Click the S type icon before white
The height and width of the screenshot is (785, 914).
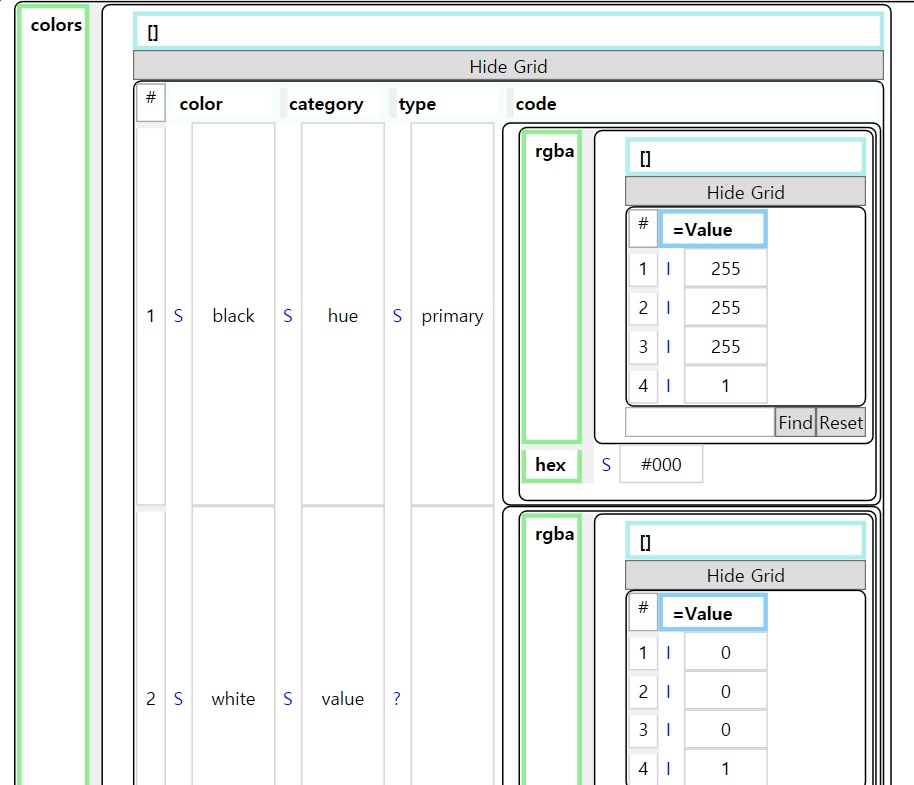coord(178,698)
